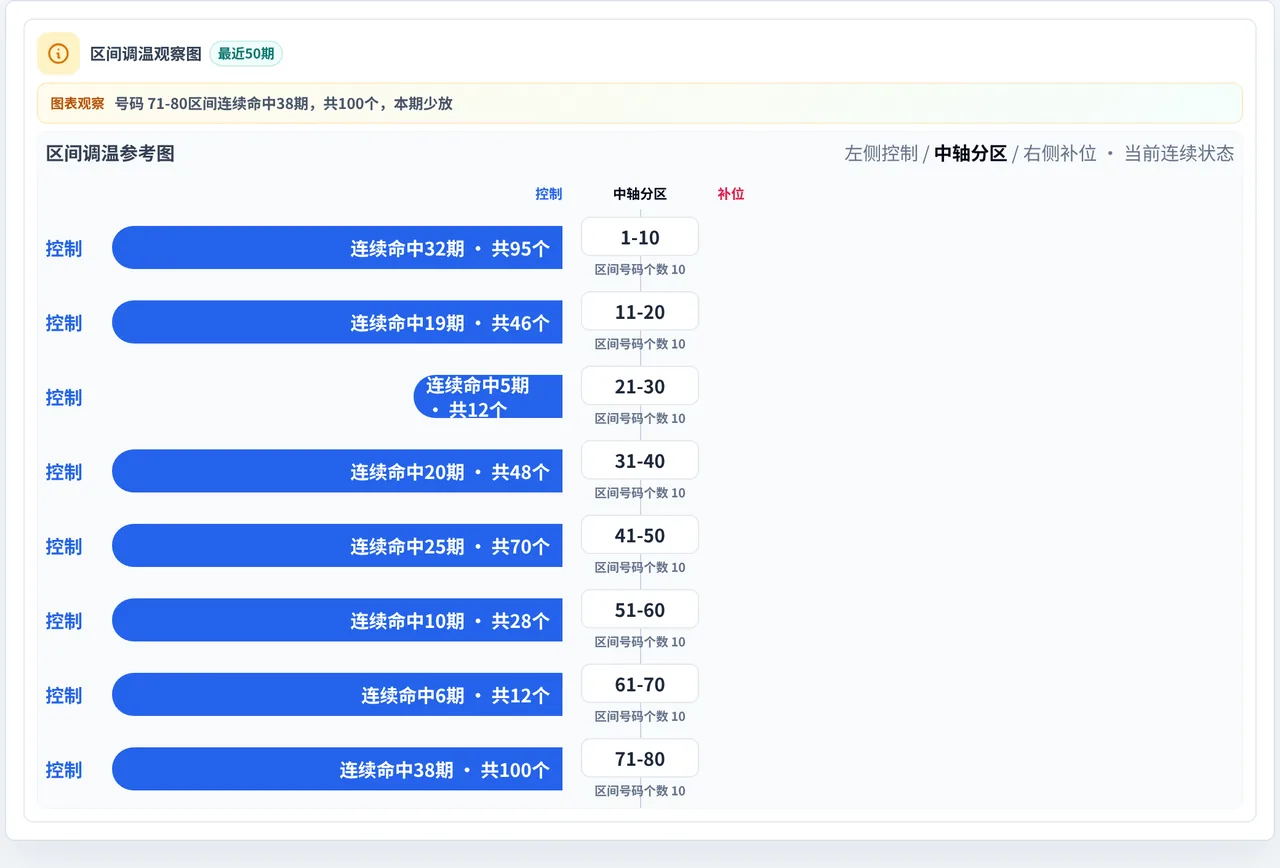Click the 1-10 range box
Viewport: 1280px width, 868px height.
(x=640, y=237)
